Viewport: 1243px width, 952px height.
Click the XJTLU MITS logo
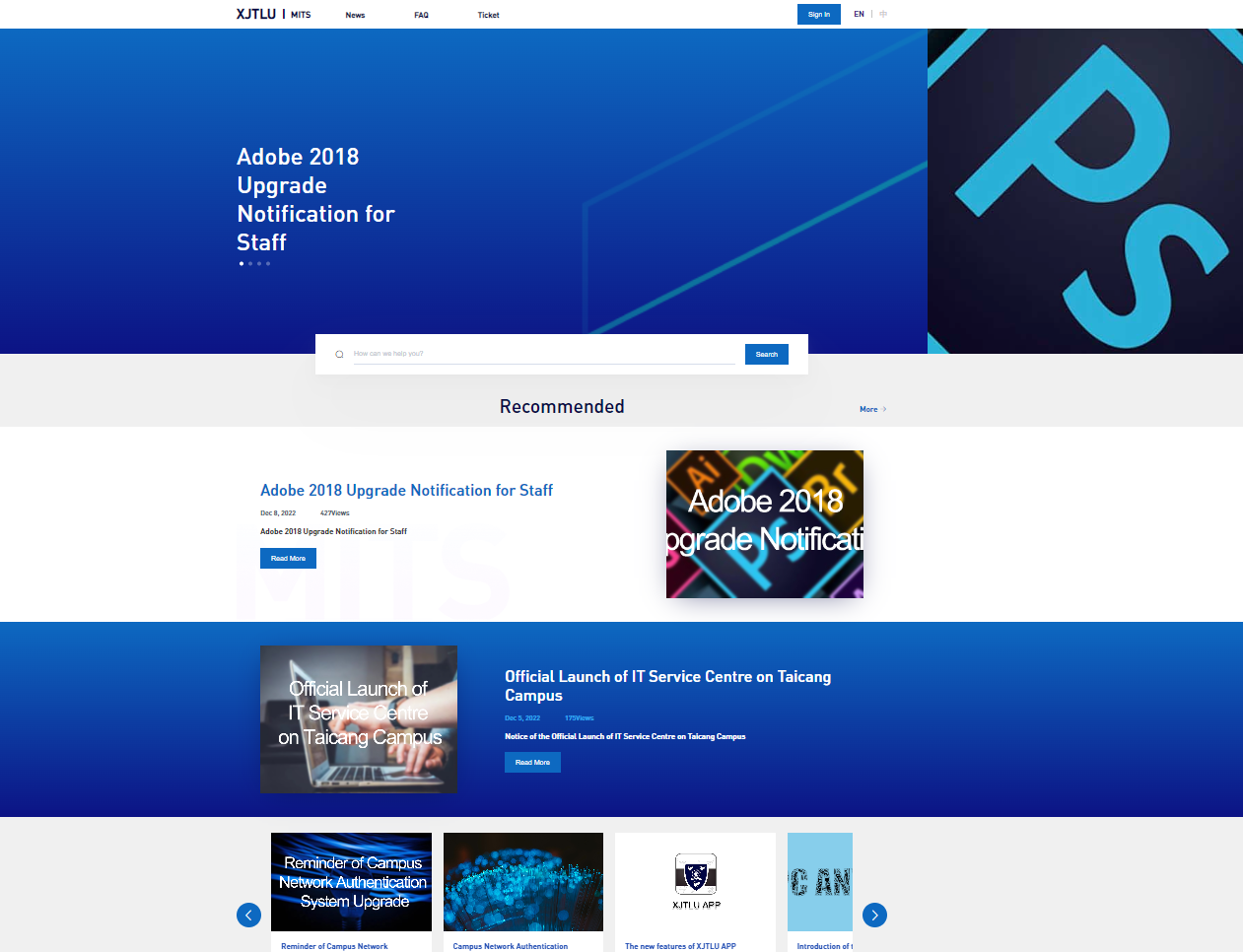(273, 14)
